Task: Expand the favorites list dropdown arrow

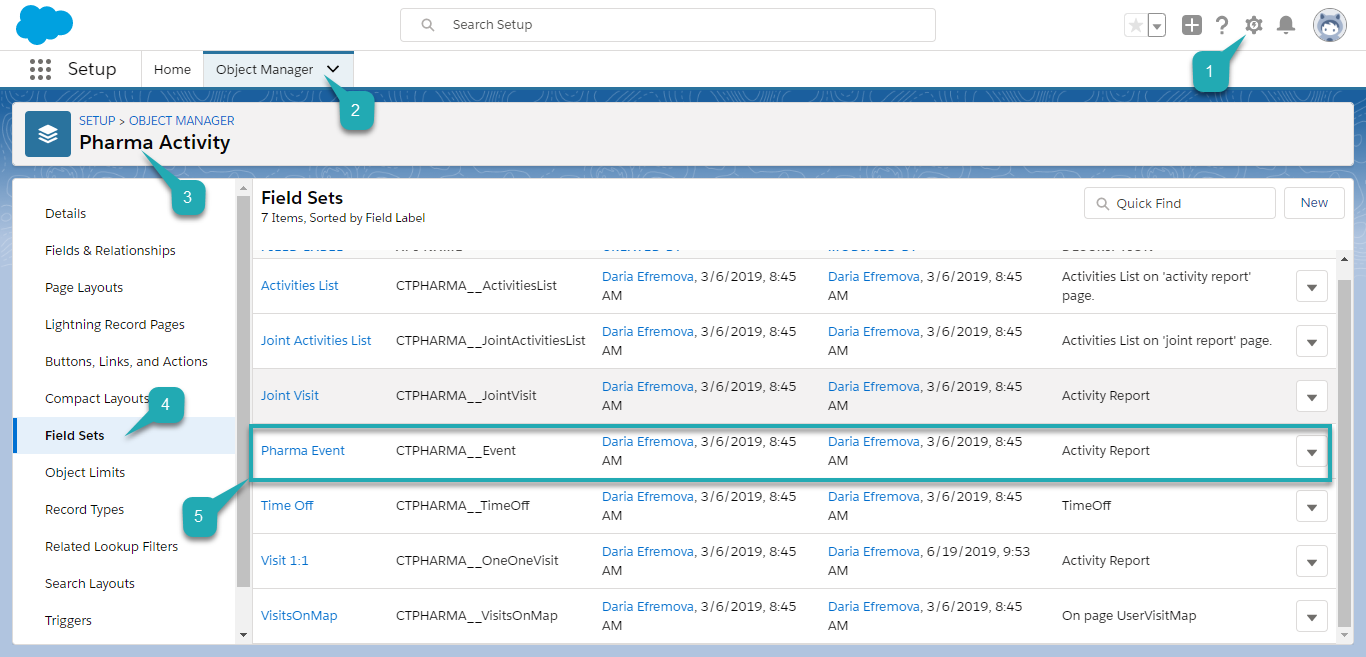Action: 1157,25
